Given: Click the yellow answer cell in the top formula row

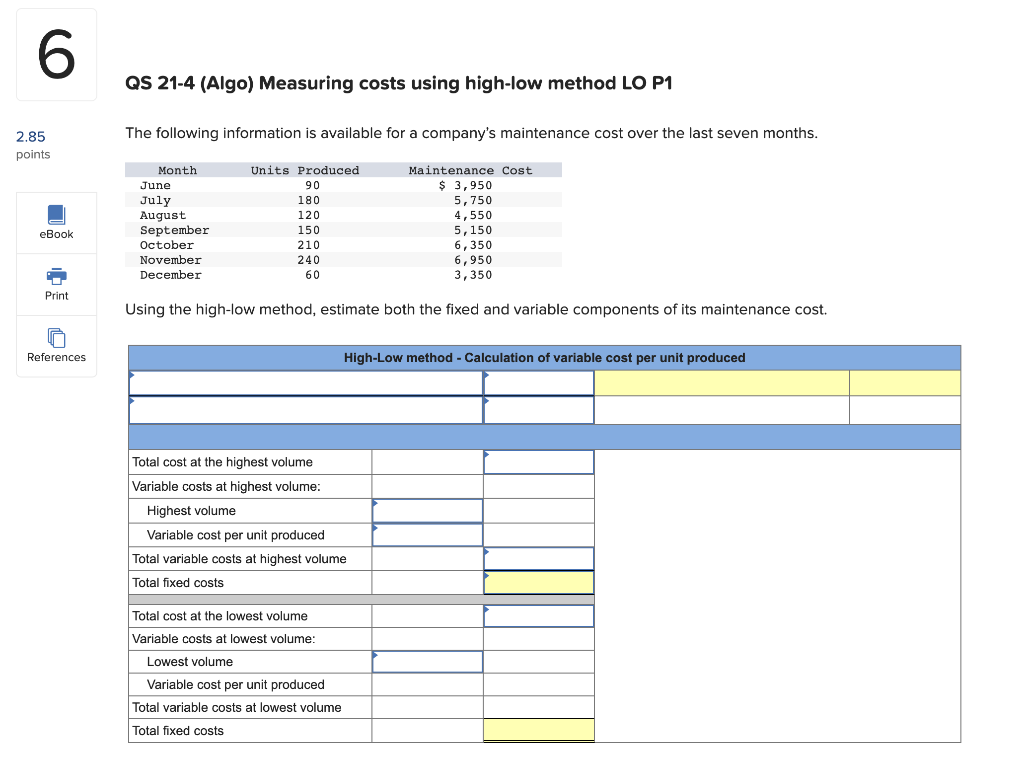Looking at the screenshot, I should [x=720, y=382].
